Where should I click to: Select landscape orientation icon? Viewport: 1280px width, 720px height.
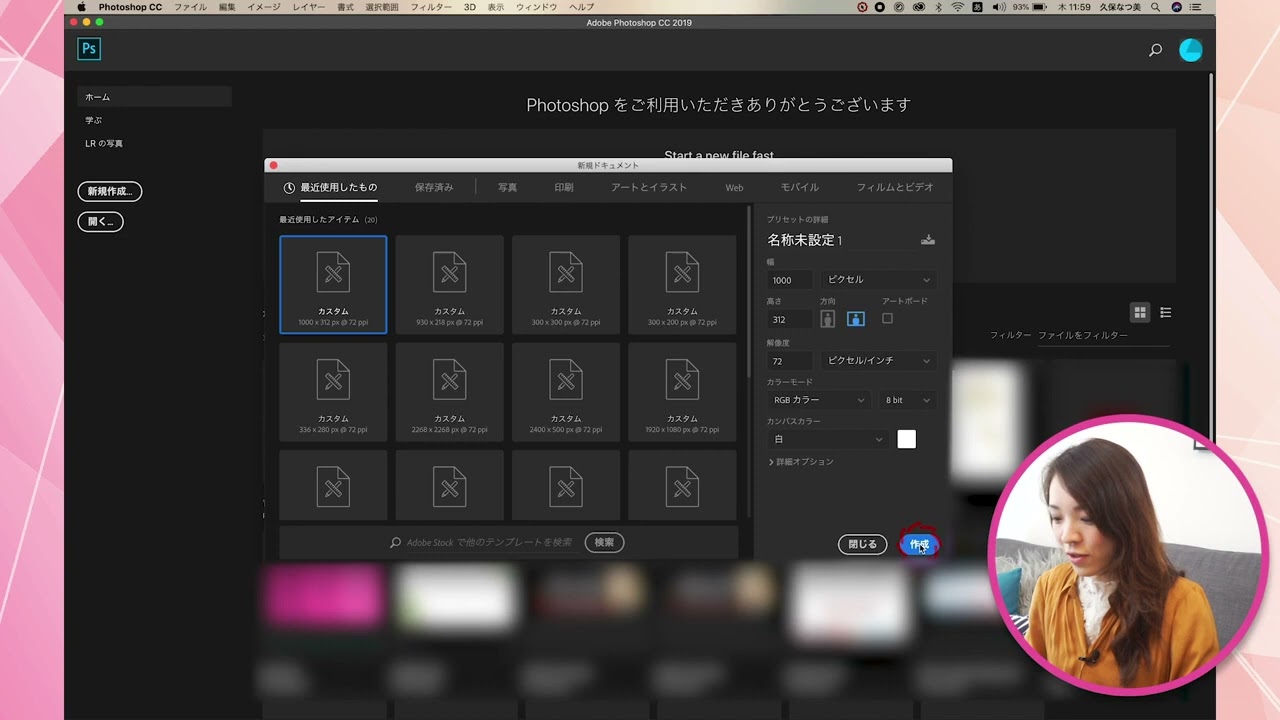tap(856, 319)
